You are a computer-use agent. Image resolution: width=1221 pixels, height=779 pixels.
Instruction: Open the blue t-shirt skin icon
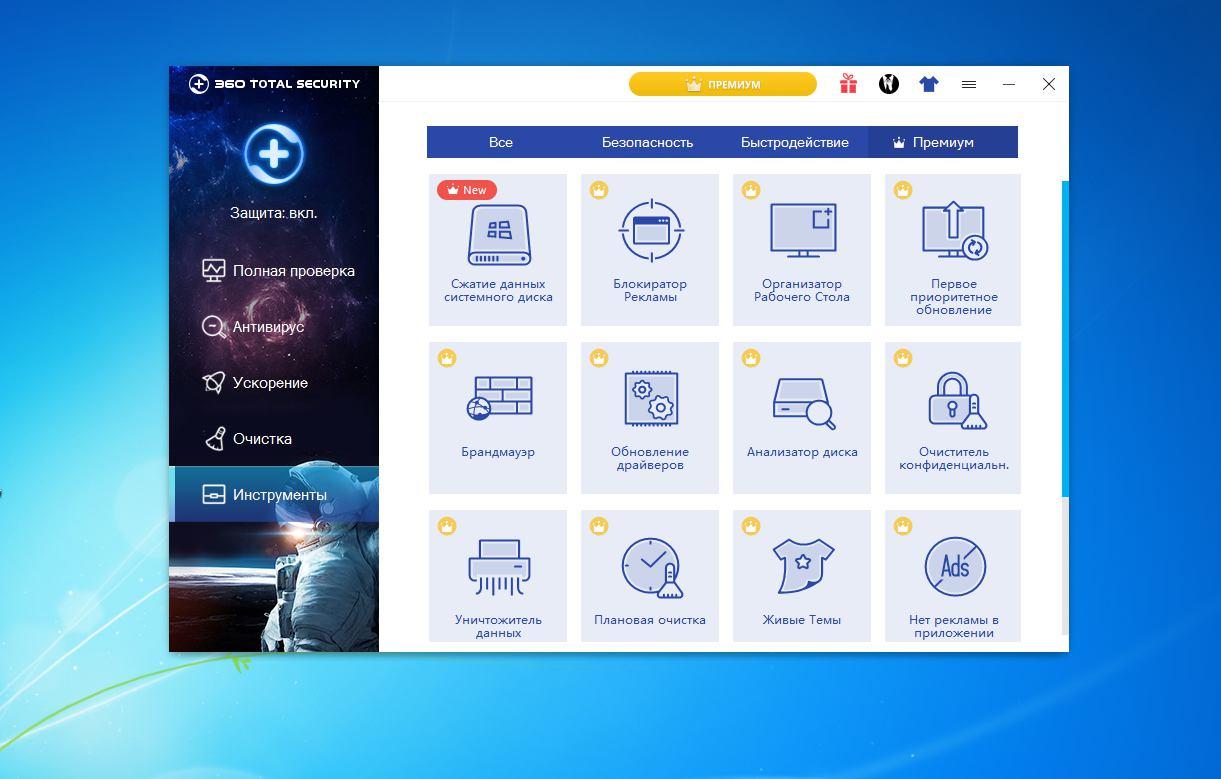(x=929, y=84)
